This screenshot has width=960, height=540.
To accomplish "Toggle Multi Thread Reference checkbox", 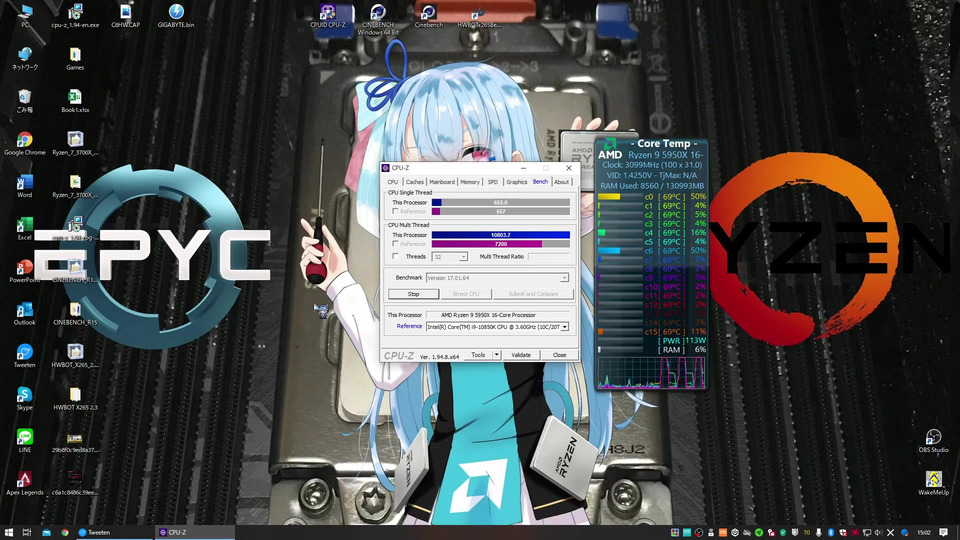I will pos(396,244).
